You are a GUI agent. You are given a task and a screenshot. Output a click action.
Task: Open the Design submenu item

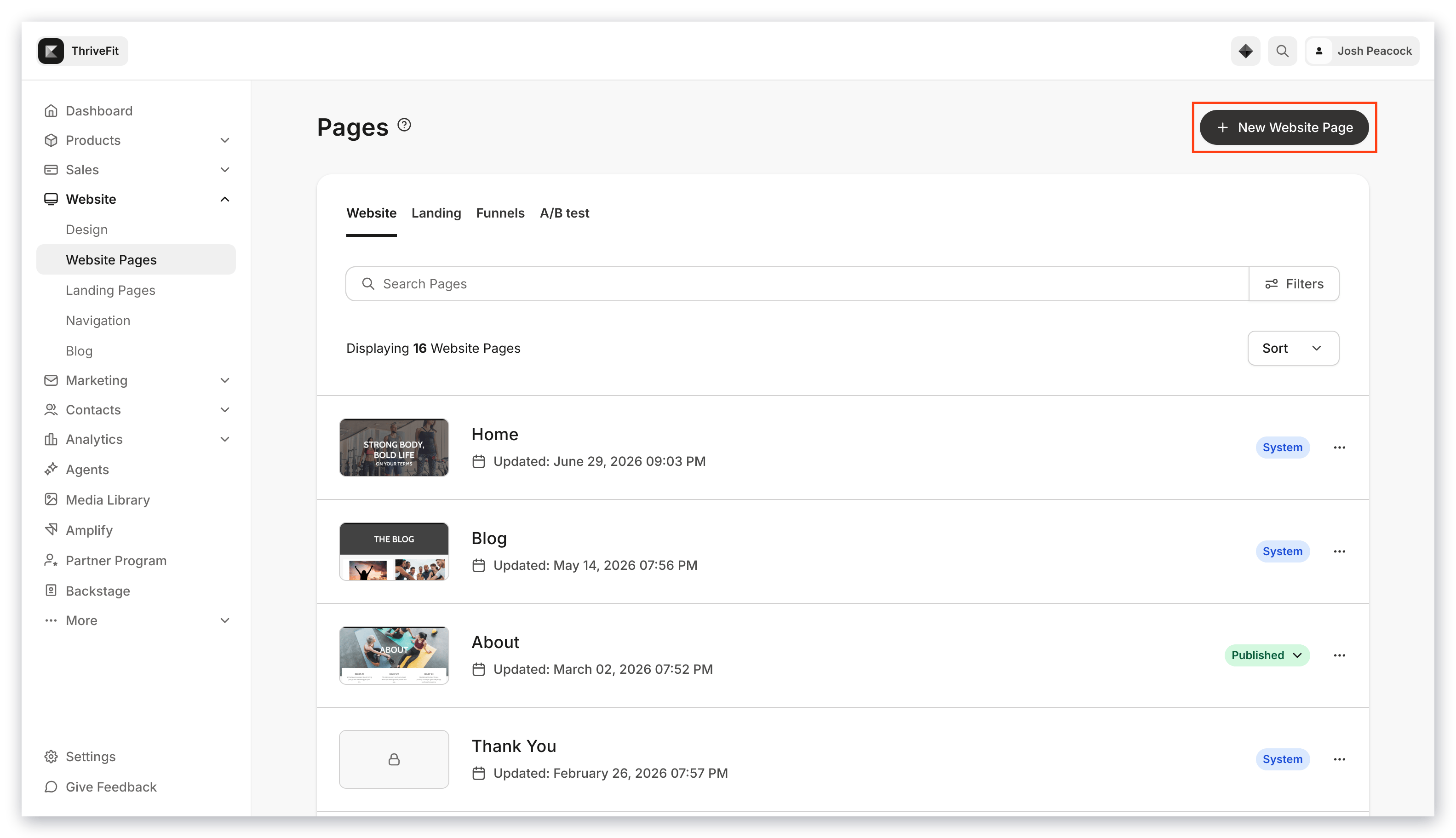[86, 230]
